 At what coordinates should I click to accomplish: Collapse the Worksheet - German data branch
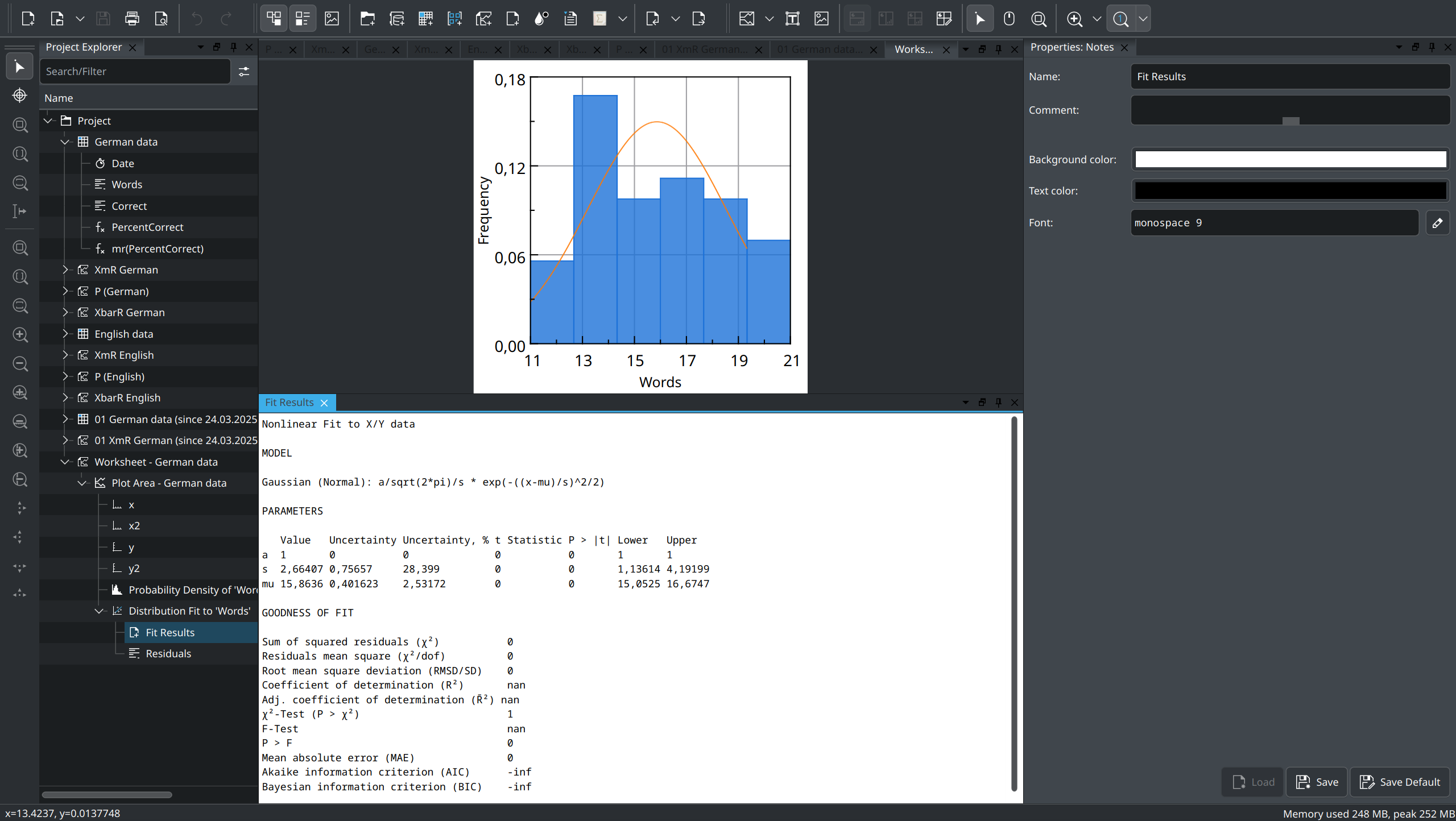point(64,462)
